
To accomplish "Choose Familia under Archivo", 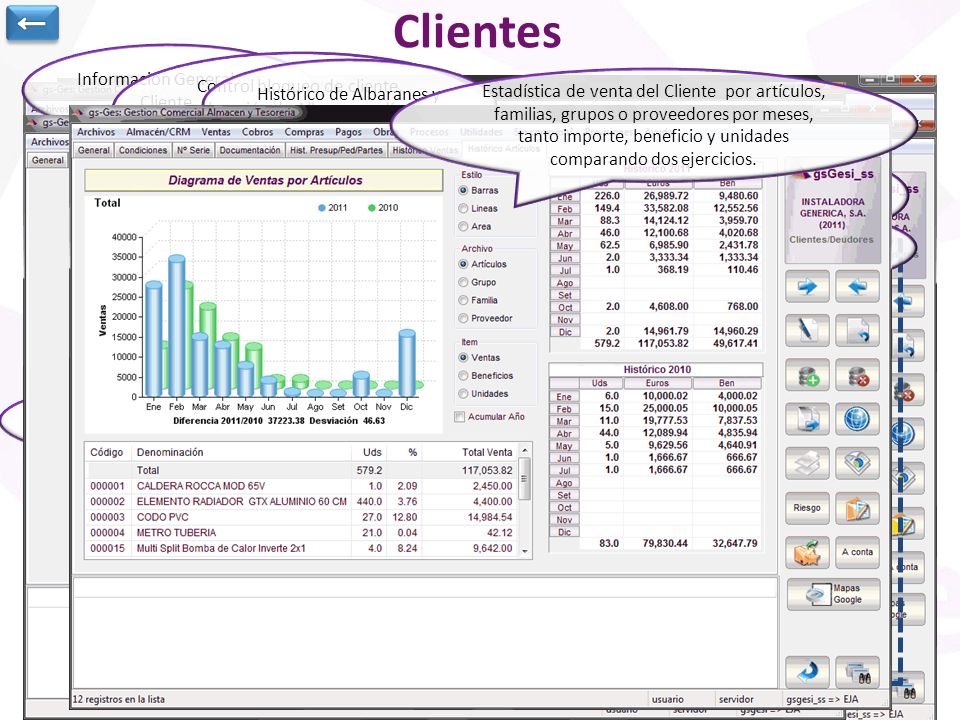I will [463, 300].
